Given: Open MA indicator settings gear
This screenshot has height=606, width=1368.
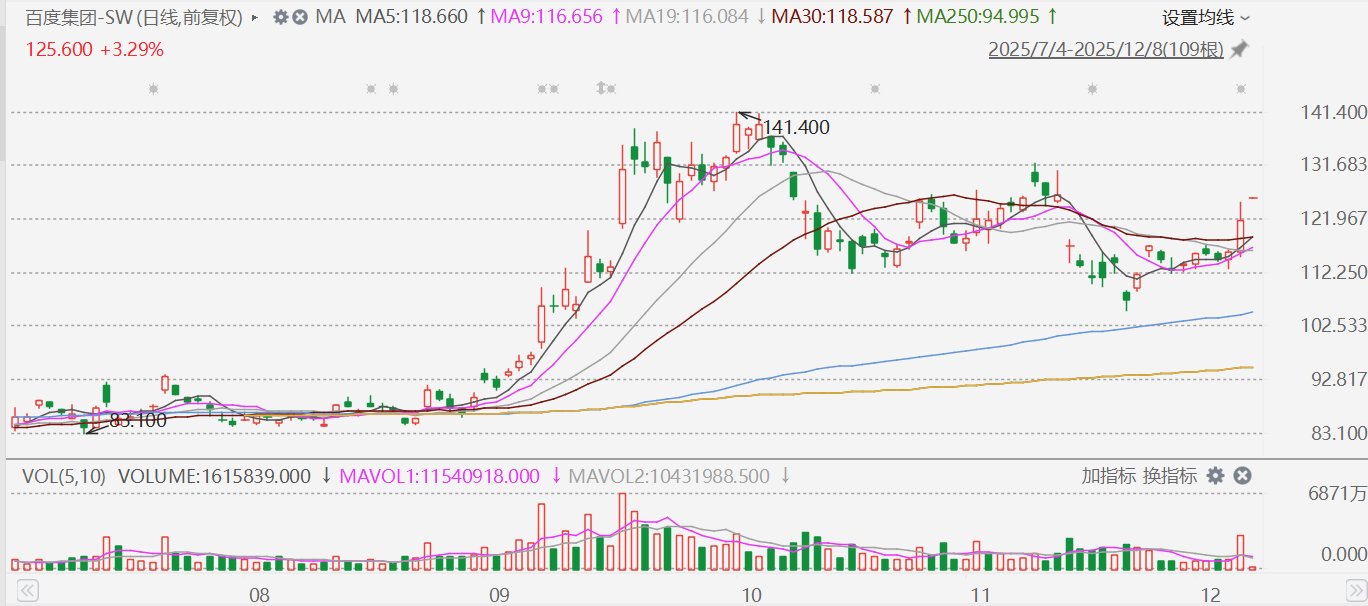Looking at the screenshot, I should (x=280, y=17).
